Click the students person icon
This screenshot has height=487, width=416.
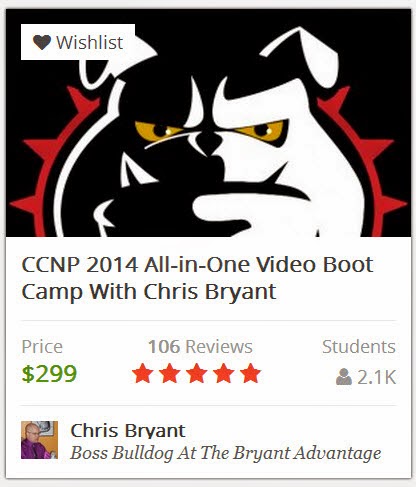[344, 377]
